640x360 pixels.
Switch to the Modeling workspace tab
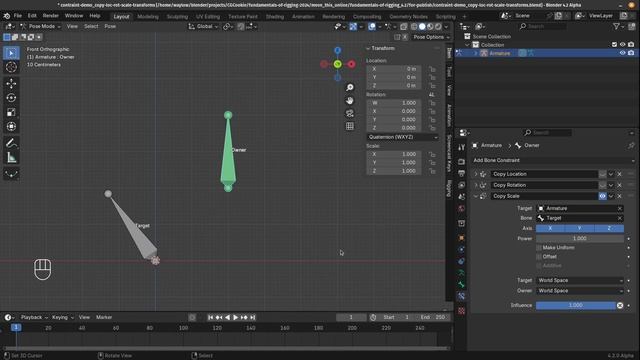point(148,17)
